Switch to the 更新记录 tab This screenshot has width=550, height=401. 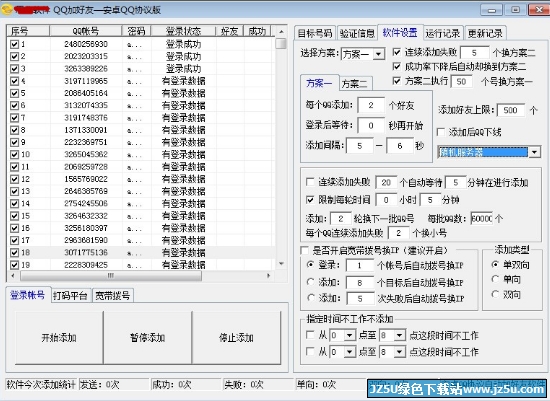[485, 33]
